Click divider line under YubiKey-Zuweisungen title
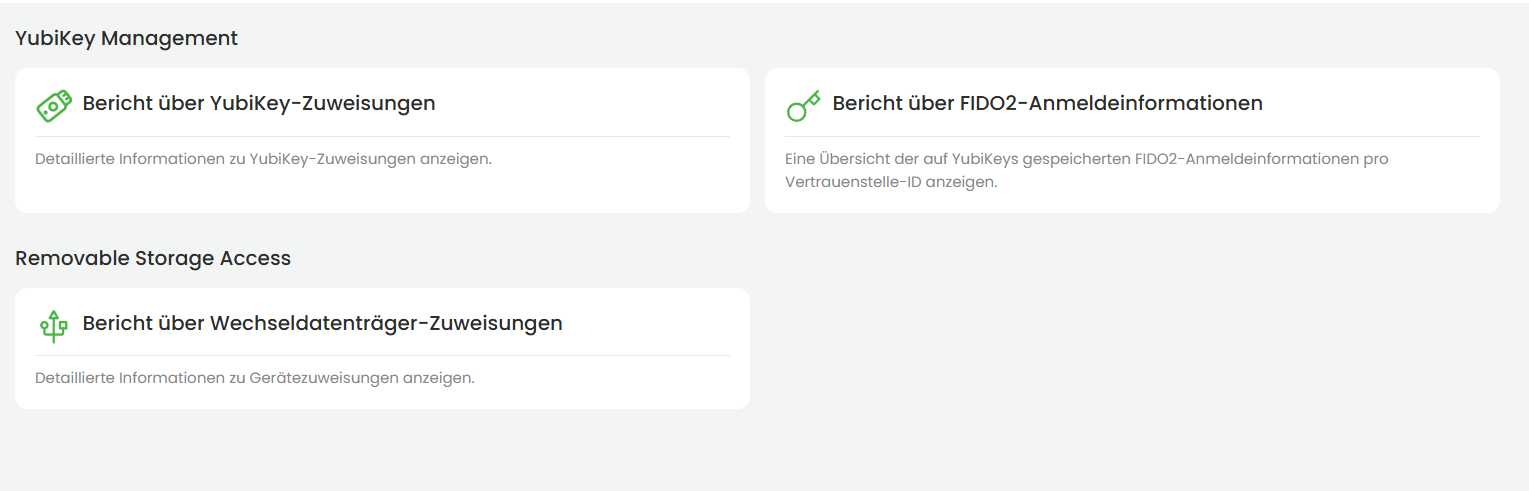The image size is (1529, 491). [382, 136]
